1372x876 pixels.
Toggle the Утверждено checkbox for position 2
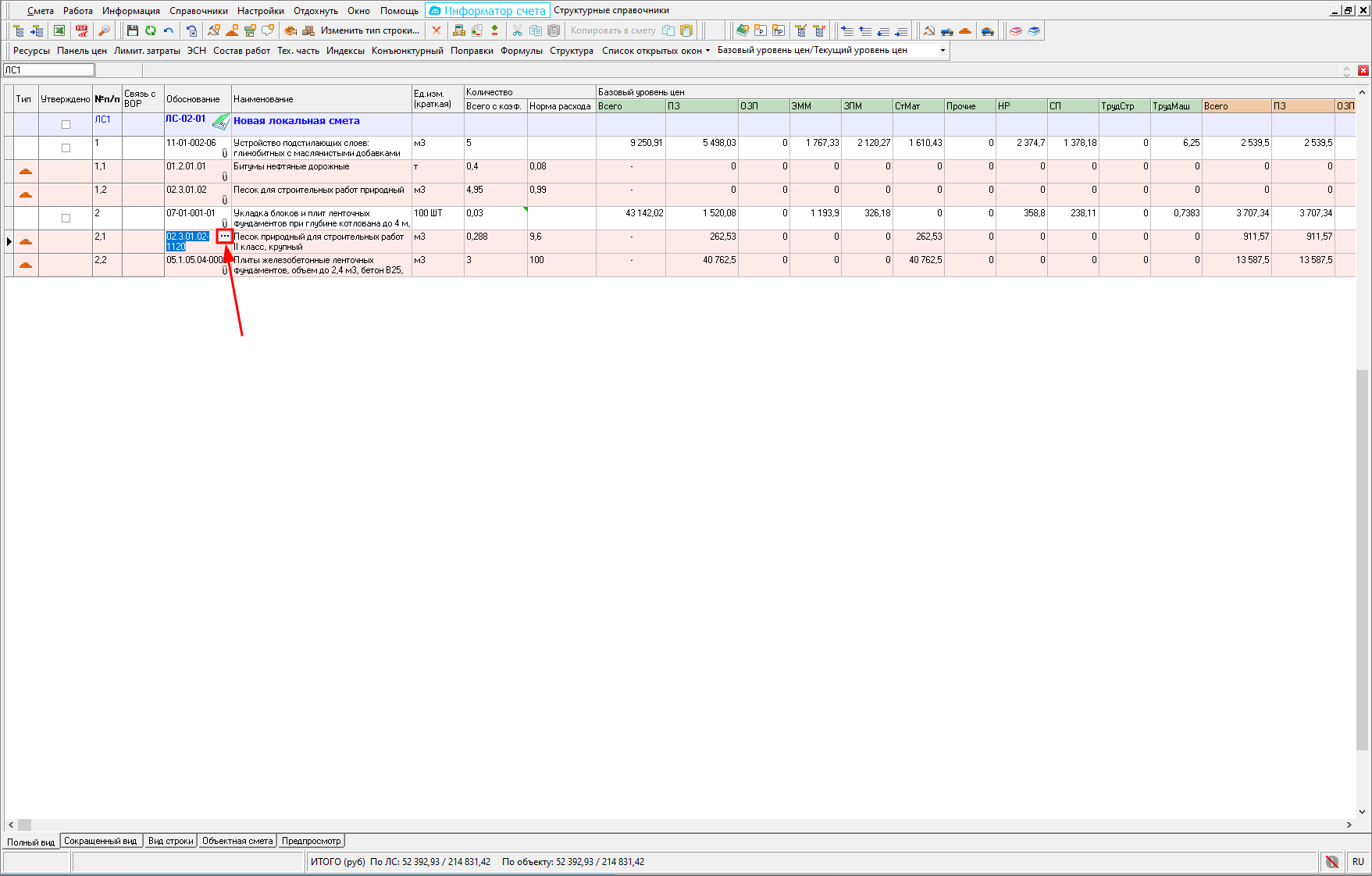pos(66,218)
